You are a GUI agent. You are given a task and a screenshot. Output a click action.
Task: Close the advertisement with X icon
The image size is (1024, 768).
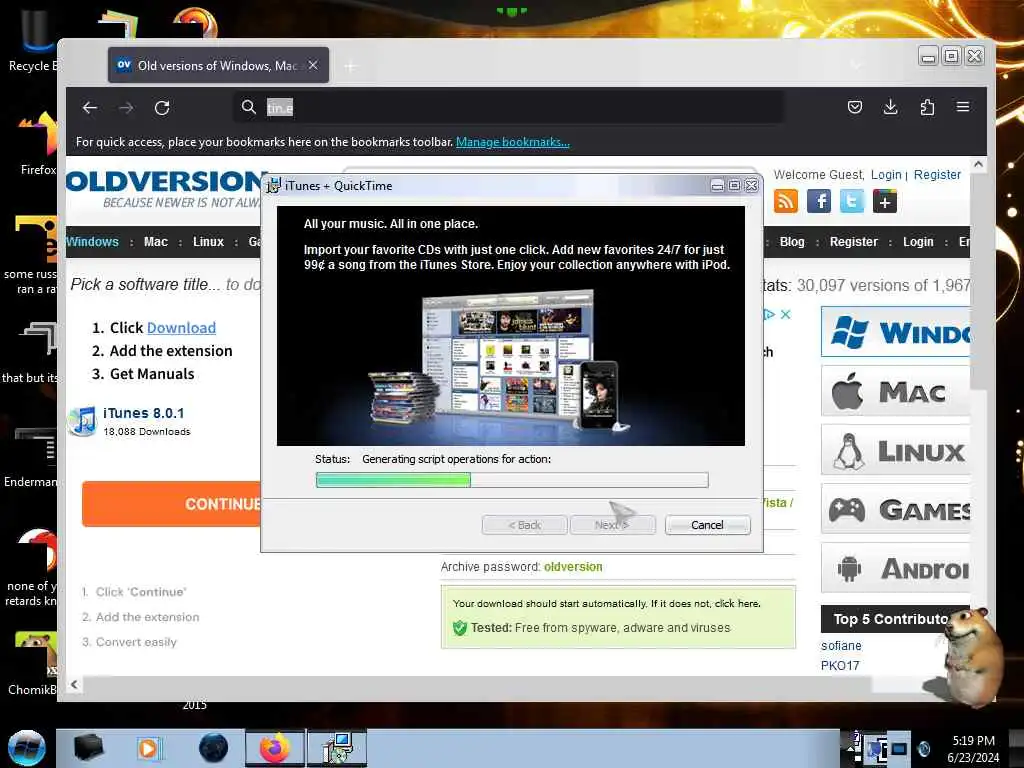[x=786, y=315]
